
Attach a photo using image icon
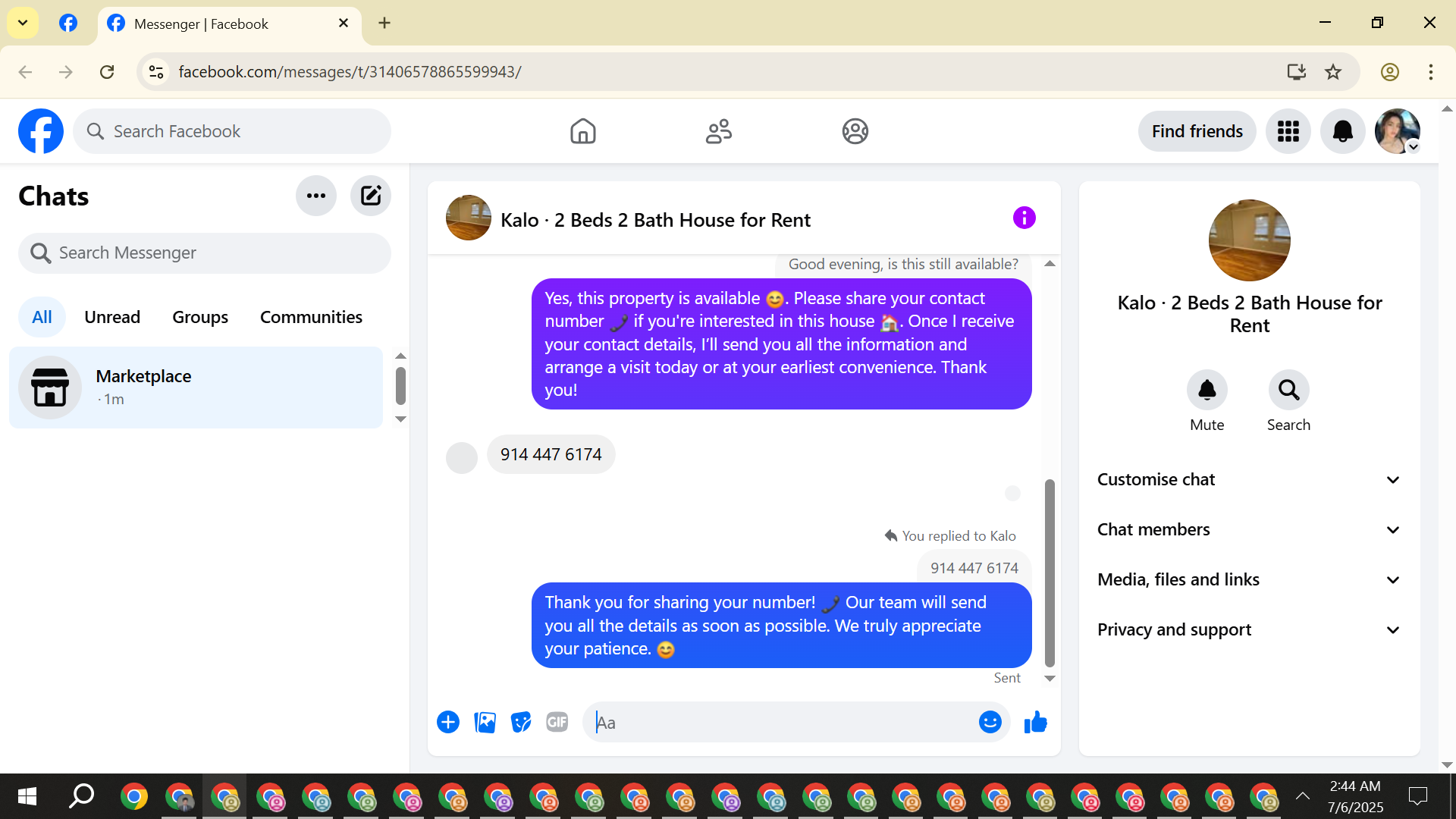485,723
